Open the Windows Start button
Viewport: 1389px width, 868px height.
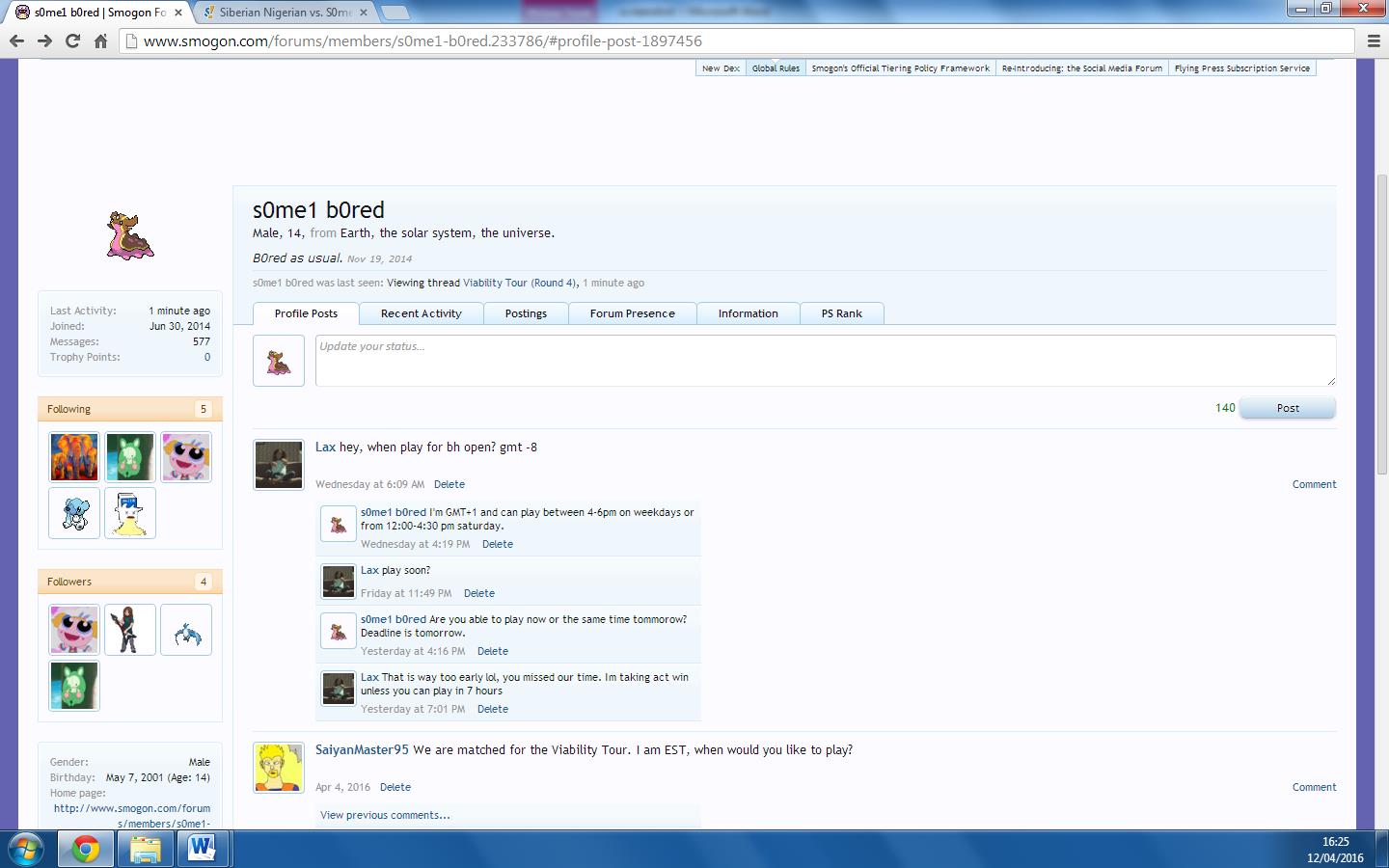click(26, 850)
